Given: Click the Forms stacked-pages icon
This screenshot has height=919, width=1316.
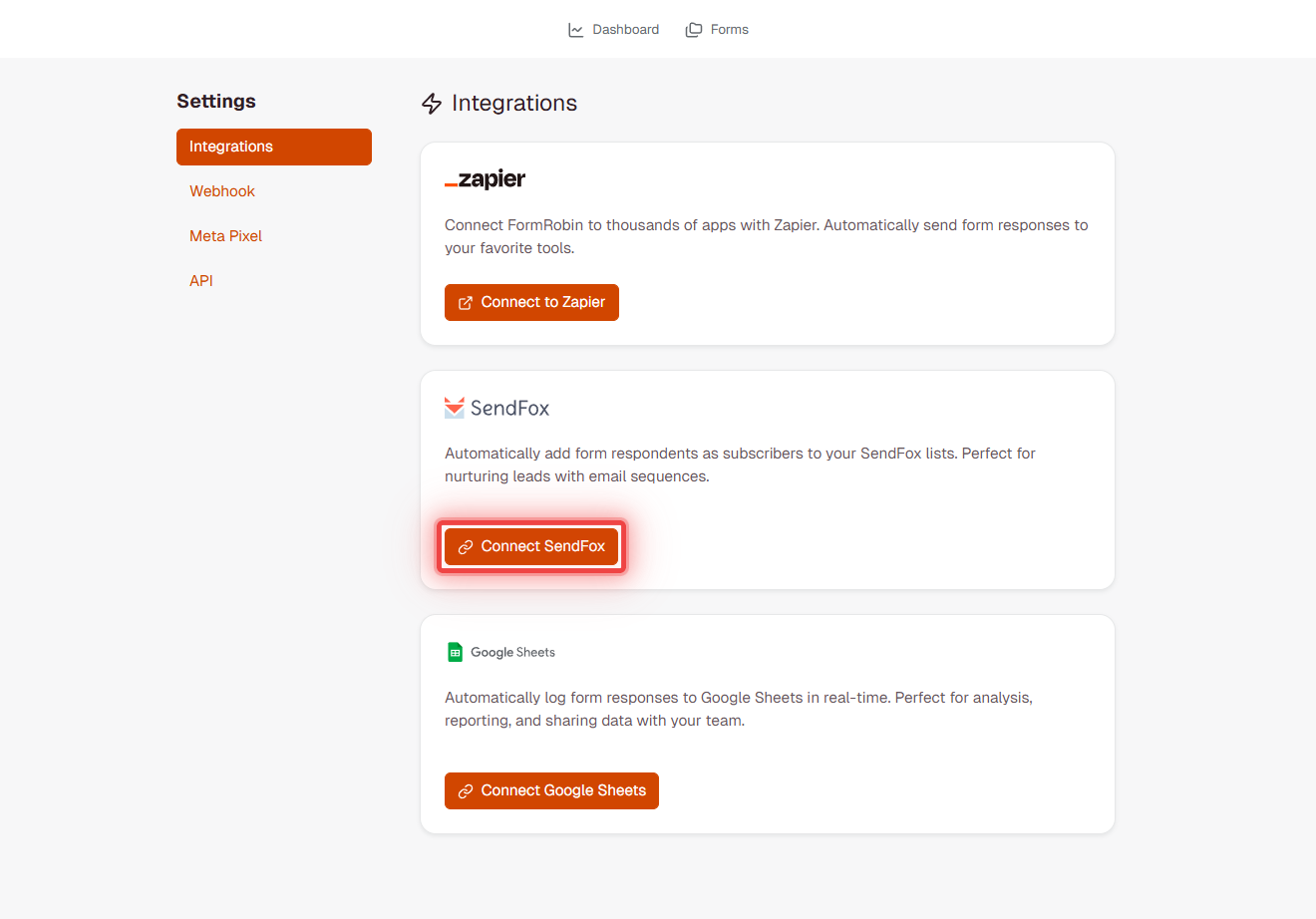Looking at the screenshot, I should (x=693, y=29).
